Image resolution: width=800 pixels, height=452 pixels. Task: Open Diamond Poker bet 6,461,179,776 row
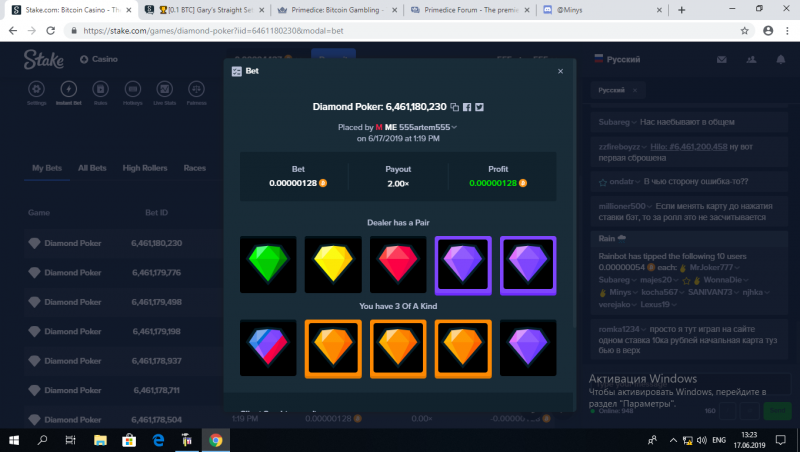pyautogui.click(x=123, y=273)
